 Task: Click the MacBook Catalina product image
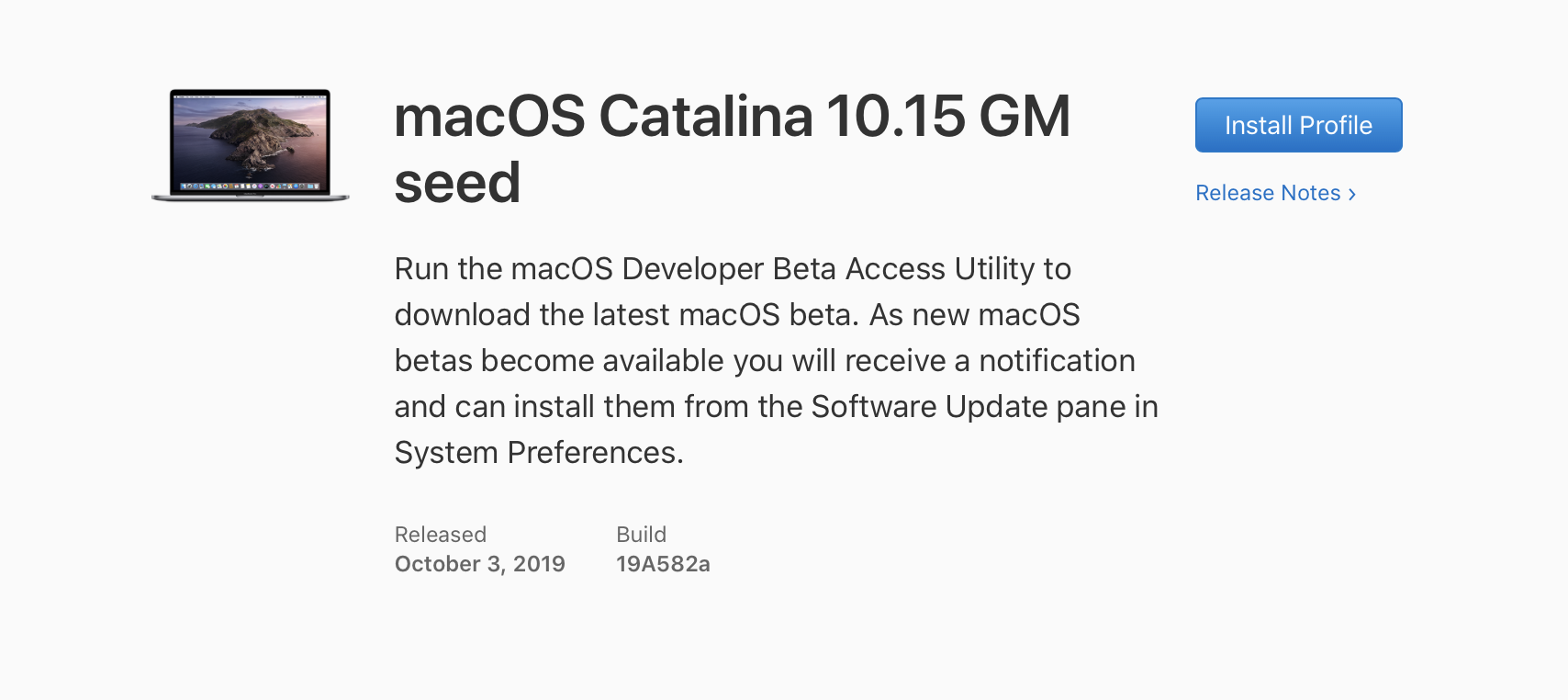tap(250, 144)
